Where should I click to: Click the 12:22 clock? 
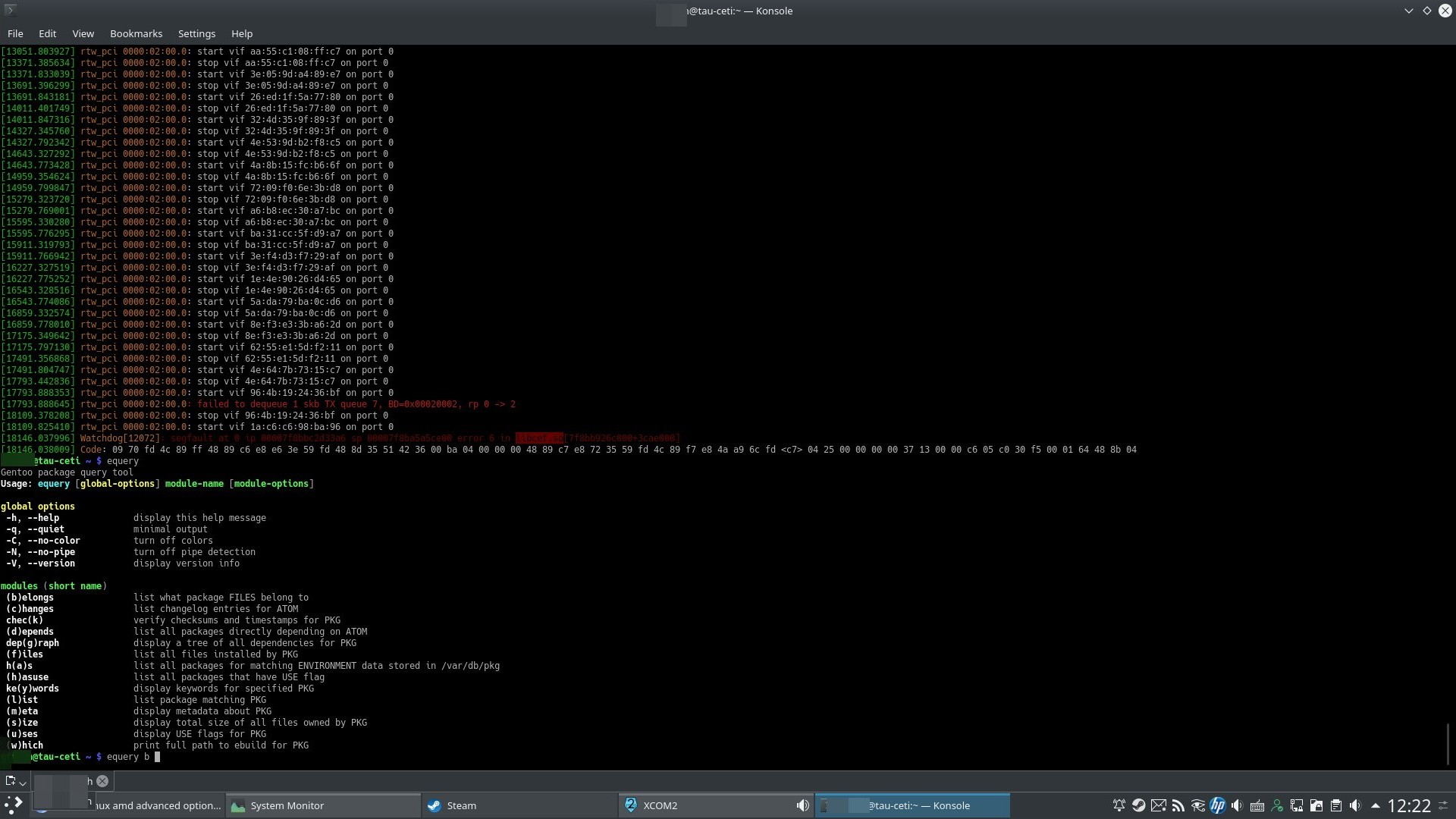pyautogui.click(x=1409, y=805)
